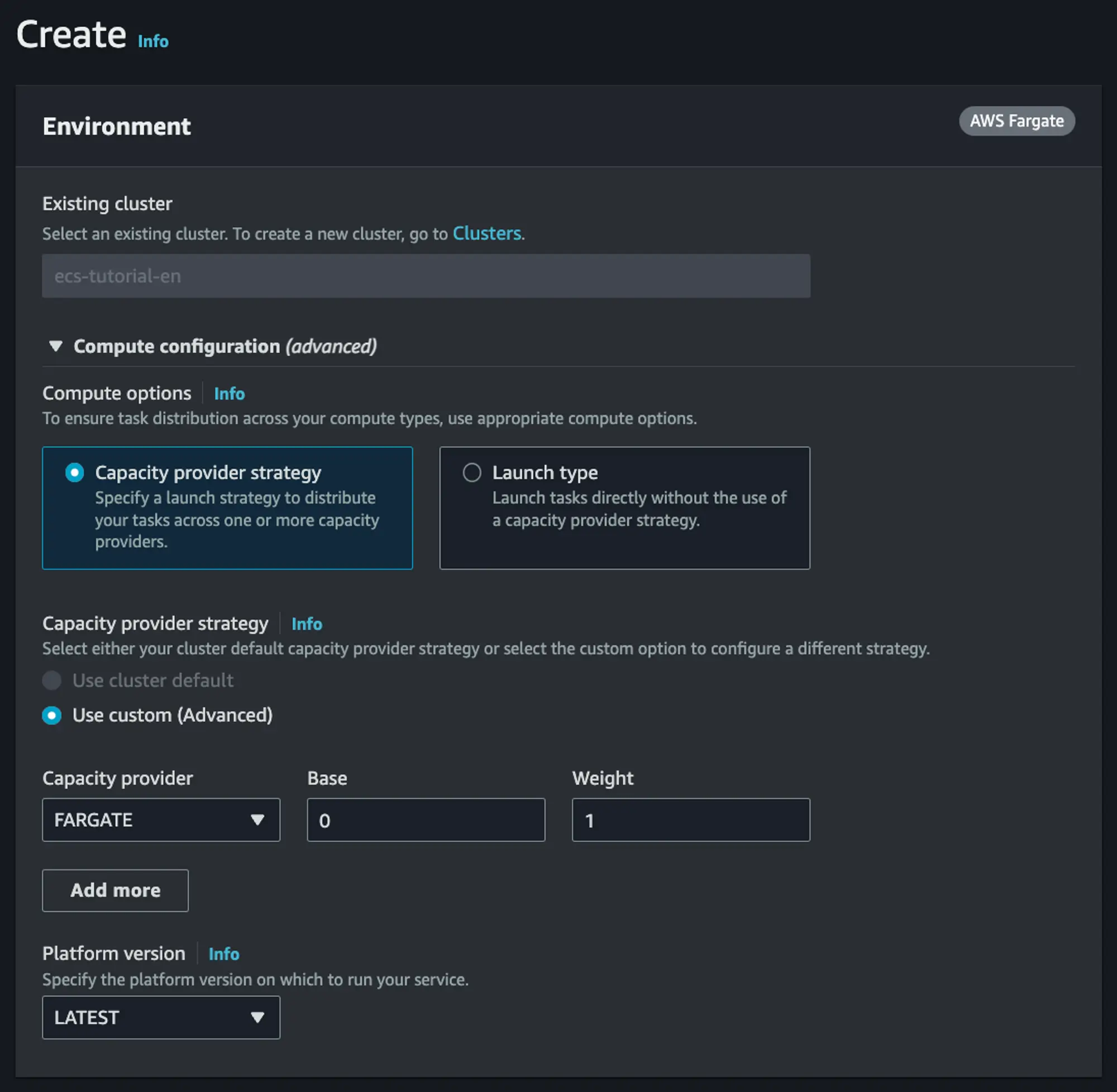Open the FARGATE capacity provider dropdown
Screen dimensions: 1117x1092
[161, 820]
